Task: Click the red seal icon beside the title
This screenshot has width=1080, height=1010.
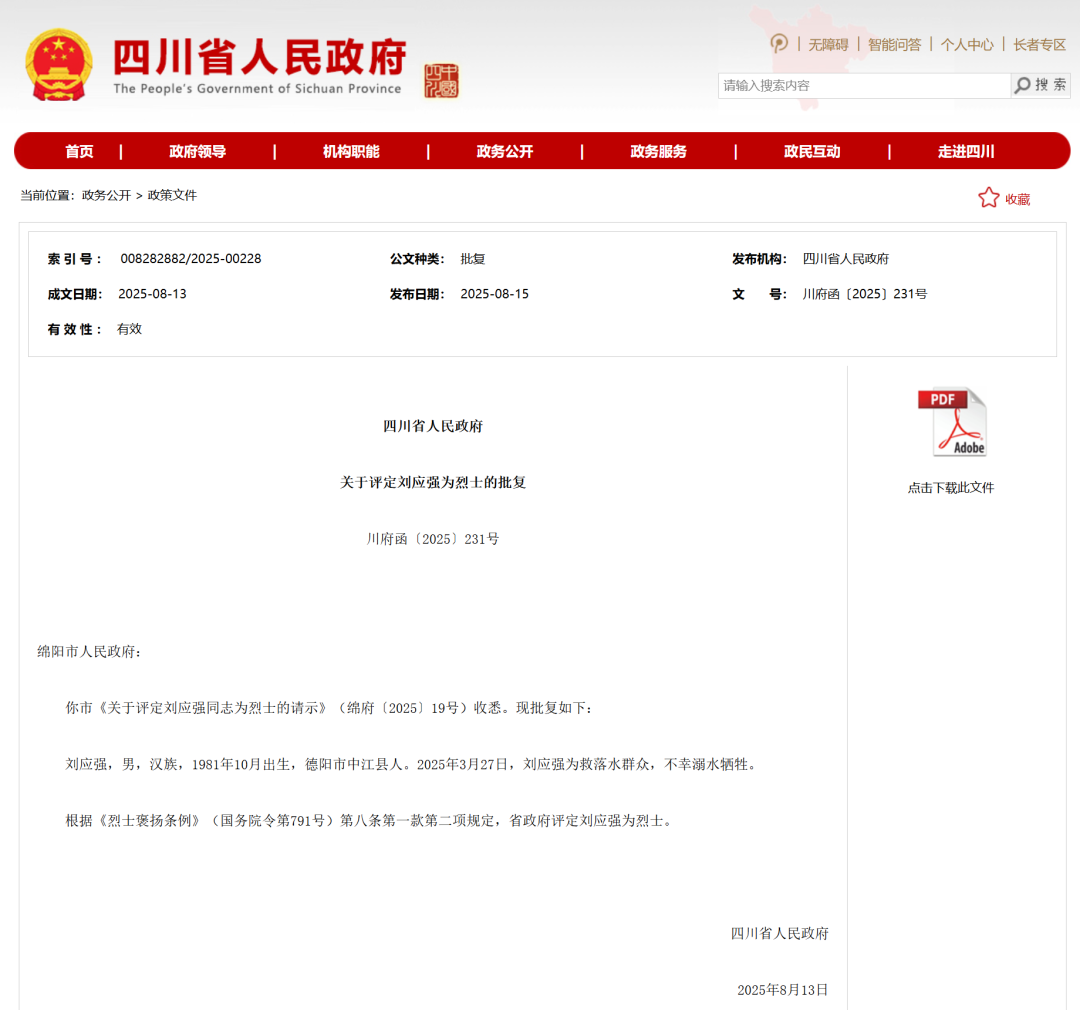Action: [x=441, y=80]
